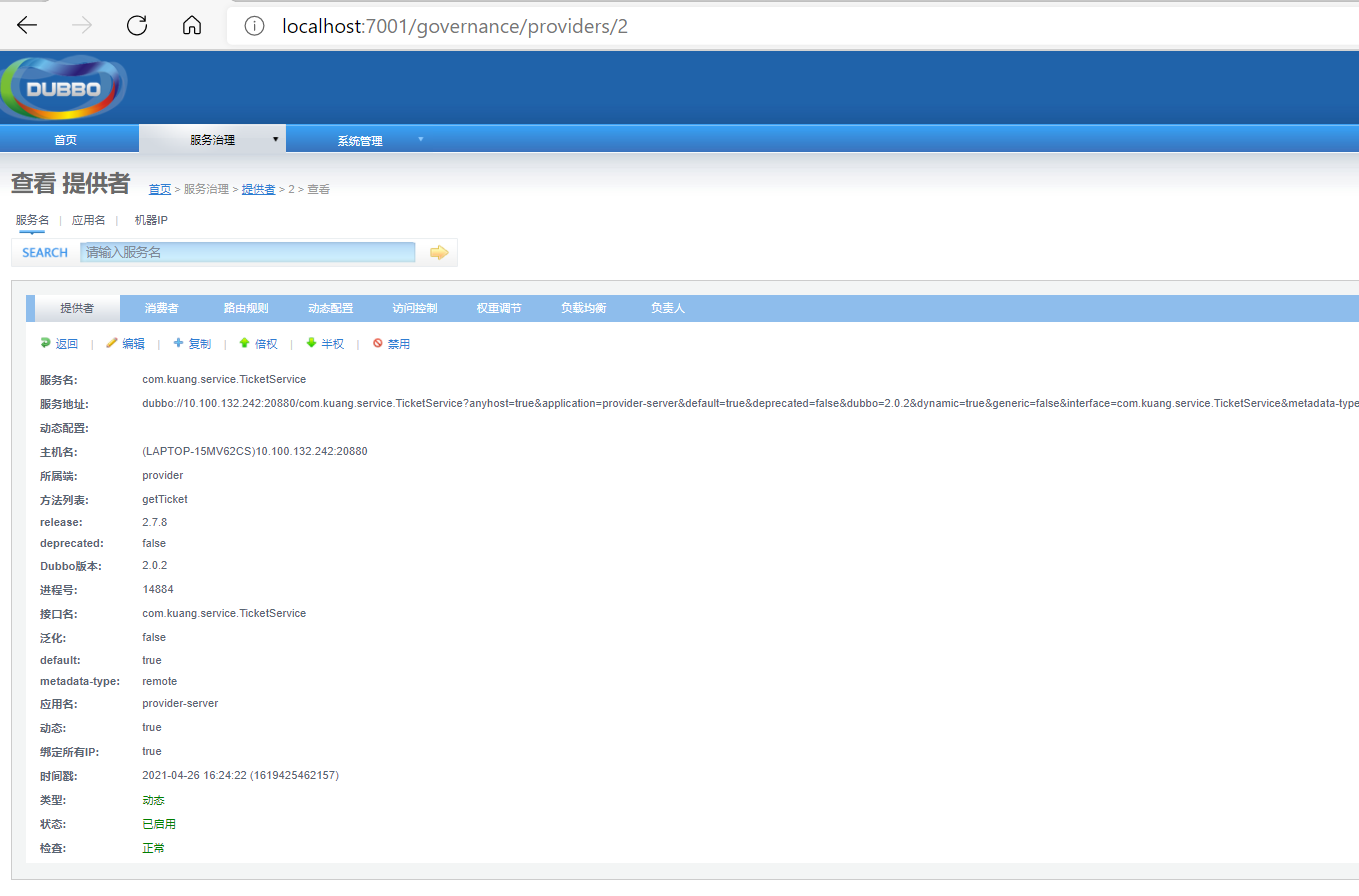The height and width of the screenshot is (896, 1359).
Task: Select 应用名 search type
Action: [x=88, y=220]
